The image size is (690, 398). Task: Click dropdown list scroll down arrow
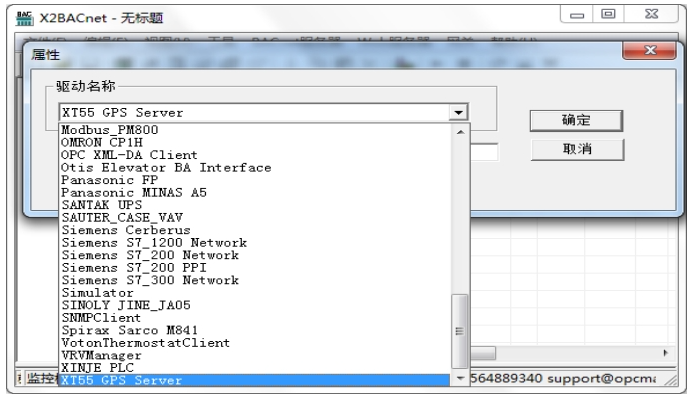[460, 378]
